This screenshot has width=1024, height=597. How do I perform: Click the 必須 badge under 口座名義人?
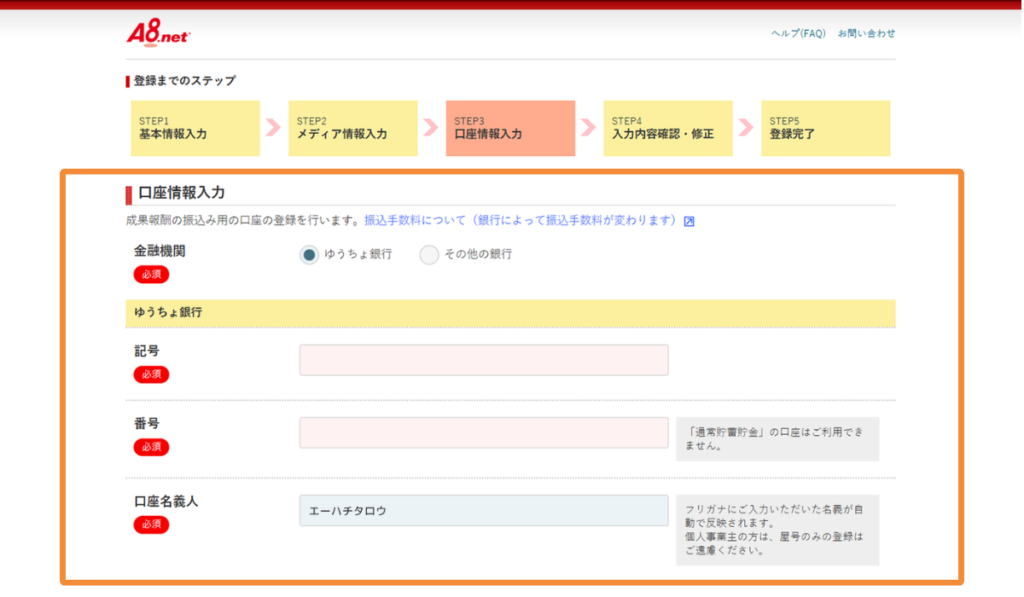point(151,525)
